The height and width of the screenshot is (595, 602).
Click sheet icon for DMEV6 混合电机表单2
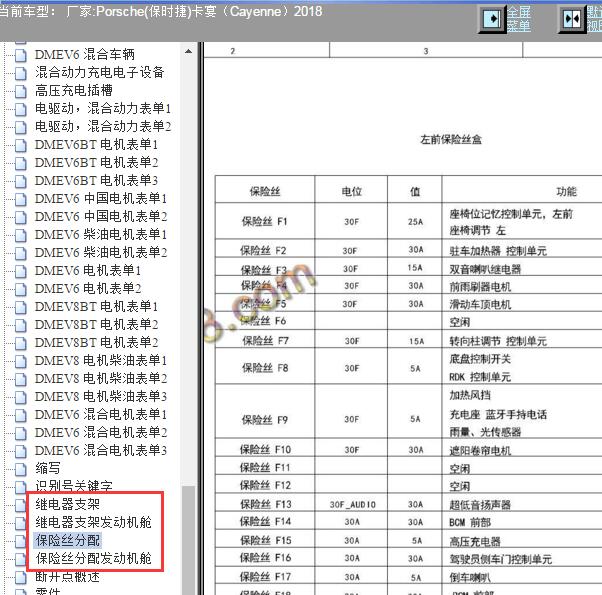21,433
